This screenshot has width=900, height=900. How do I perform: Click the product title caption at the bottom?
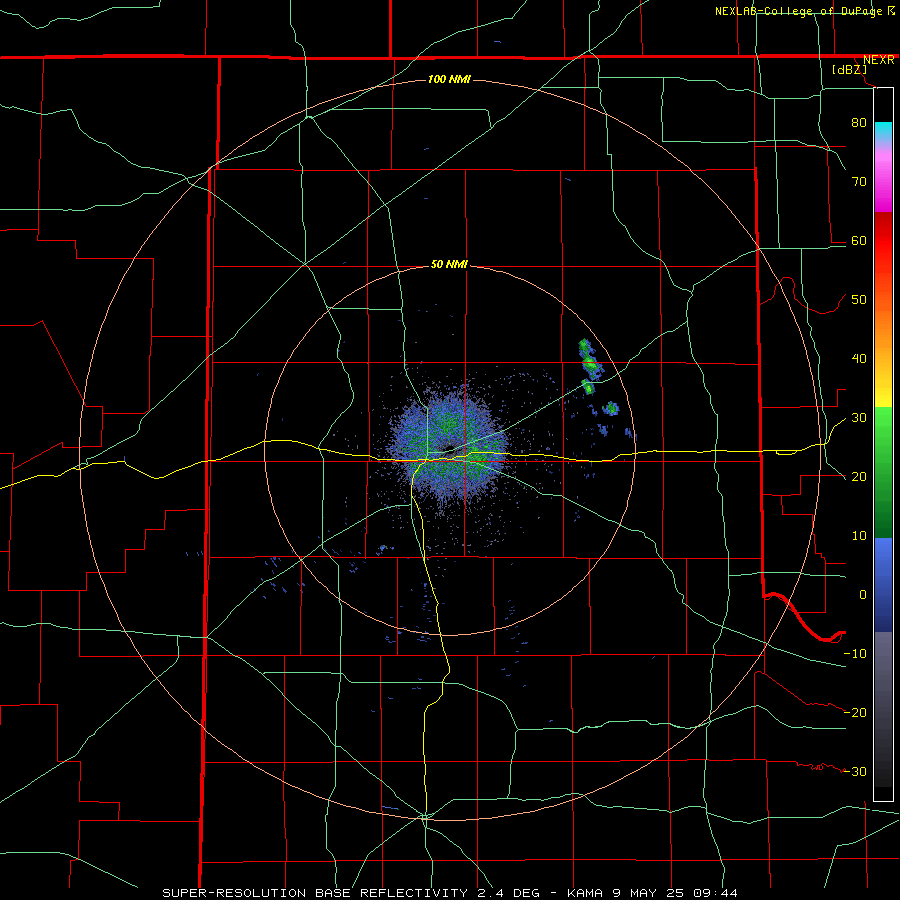[449, 893]
